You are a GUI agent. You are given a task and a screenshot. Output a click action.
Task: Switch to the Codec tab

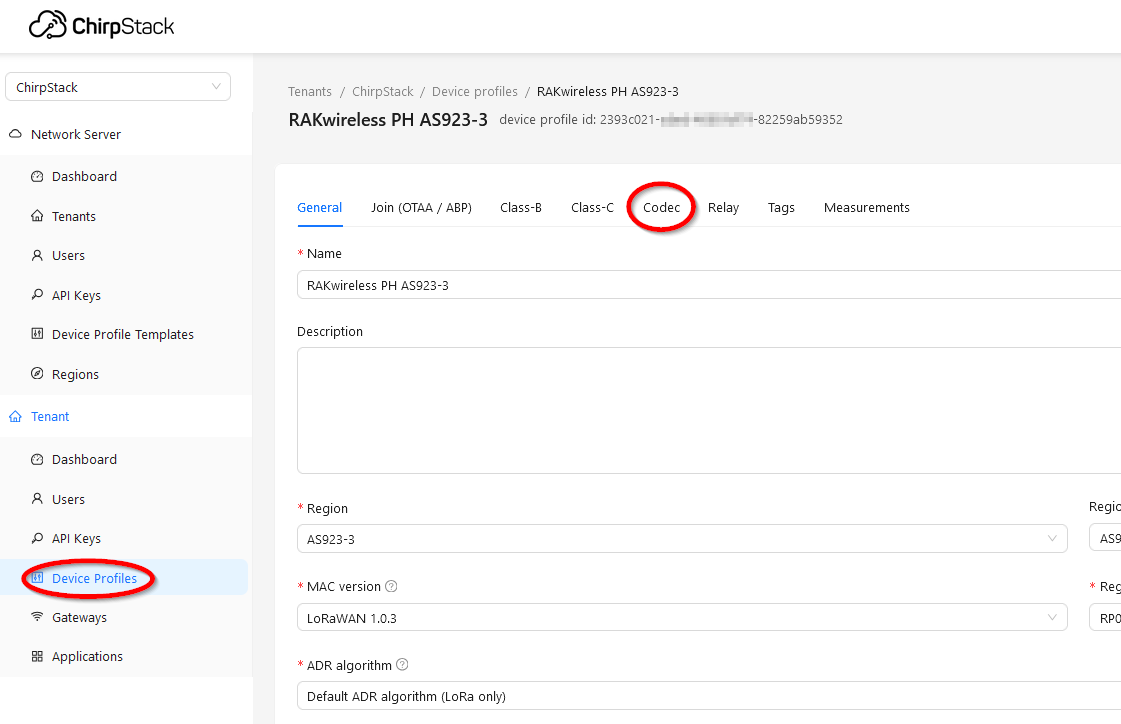point(661,208)
